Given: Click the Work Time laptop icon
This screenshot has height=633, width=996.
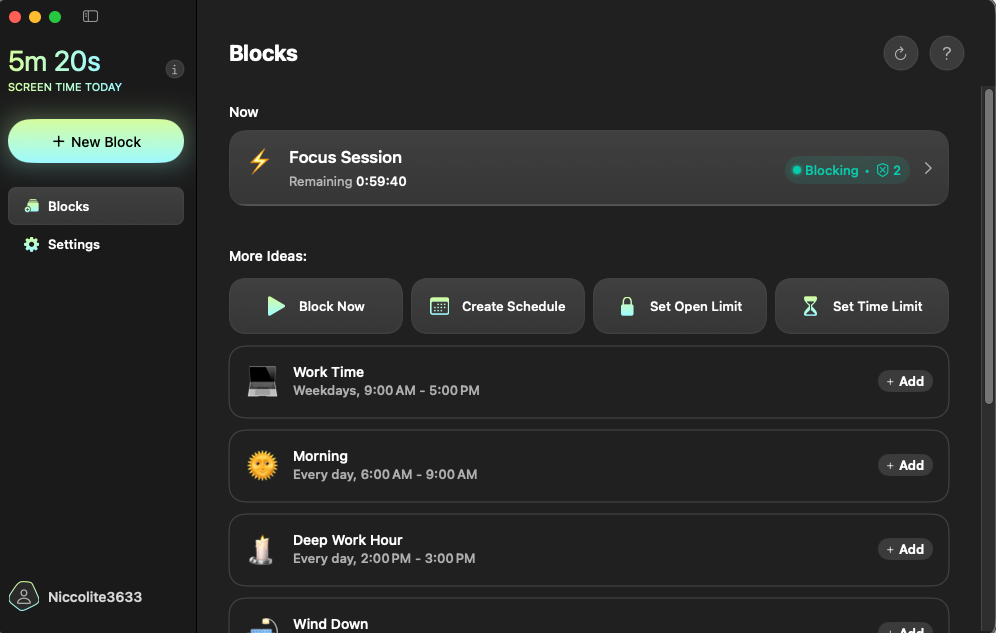Looking at the screenshot, I should (262, 382).
